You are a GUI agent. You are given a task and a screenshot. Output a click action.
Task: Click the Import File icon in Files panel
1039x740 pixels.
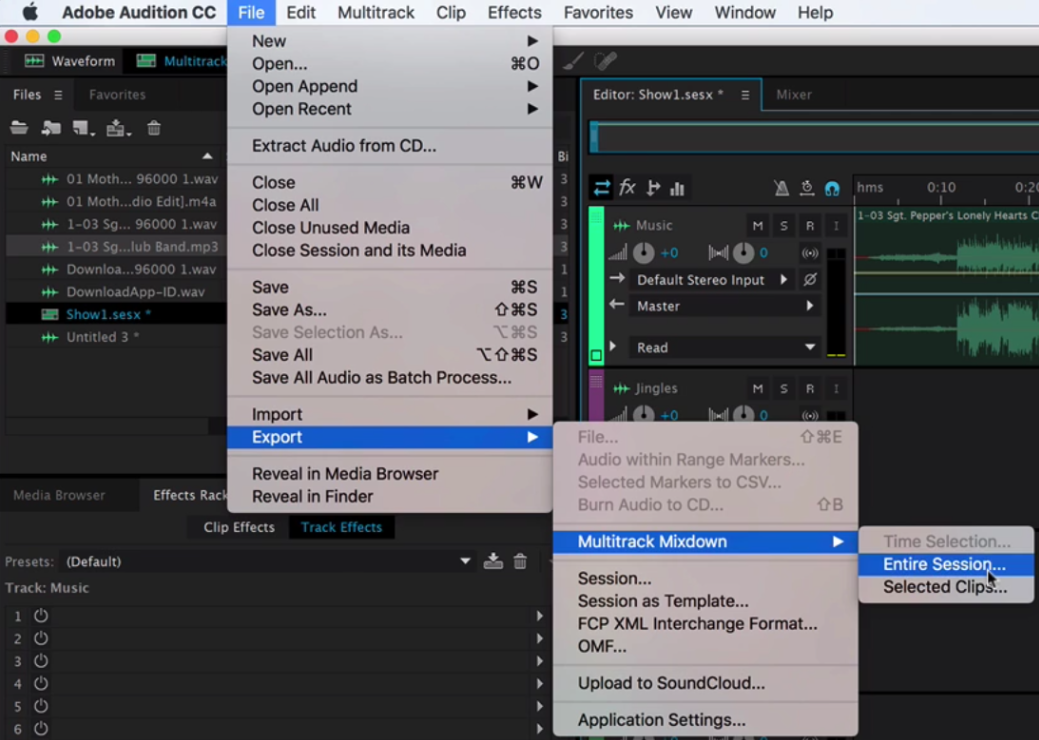(51, 128)
